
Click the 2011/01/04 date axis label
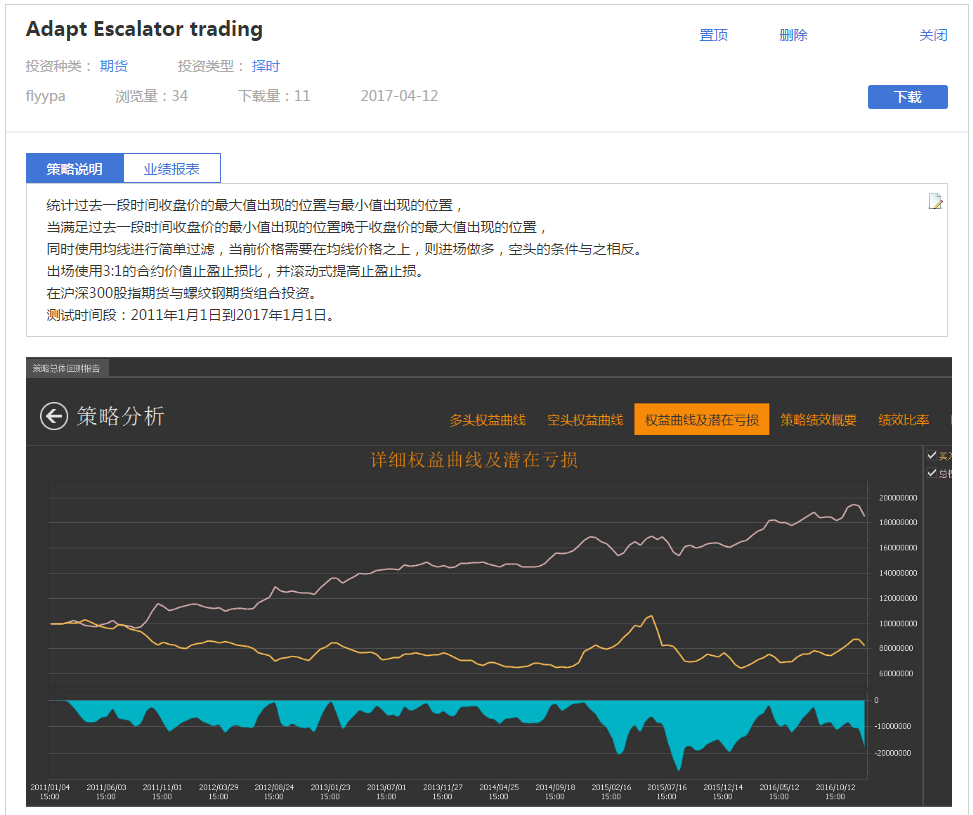click(50, 791)
